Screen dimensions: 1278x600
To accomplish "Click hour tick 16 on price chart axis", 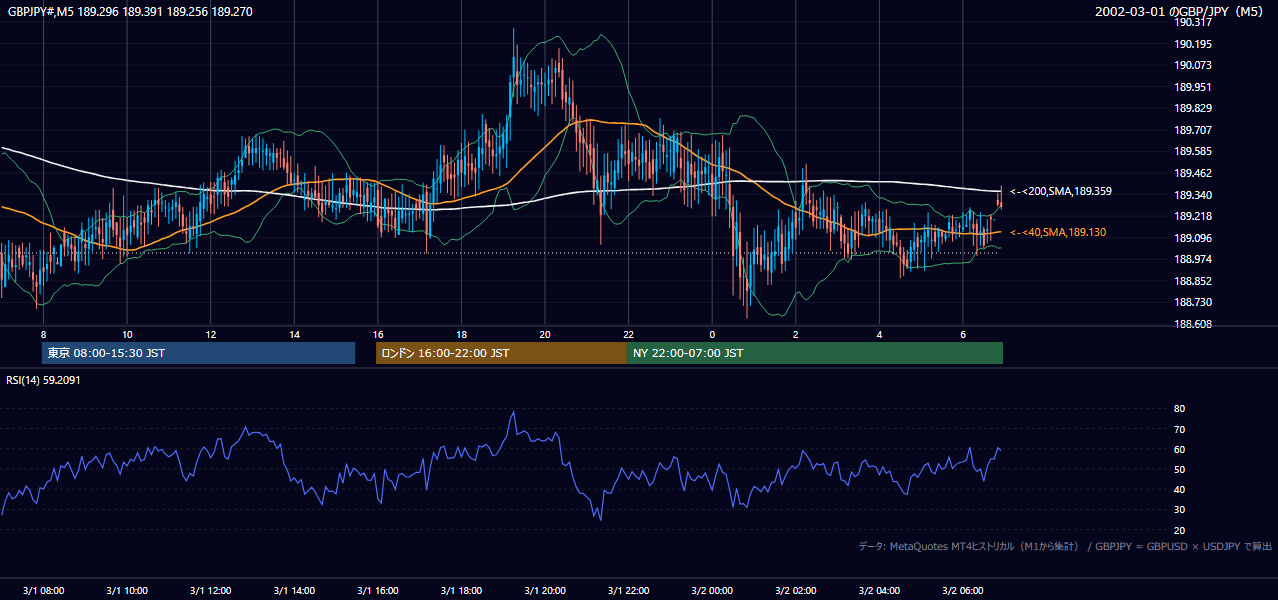I will [378, 334].
